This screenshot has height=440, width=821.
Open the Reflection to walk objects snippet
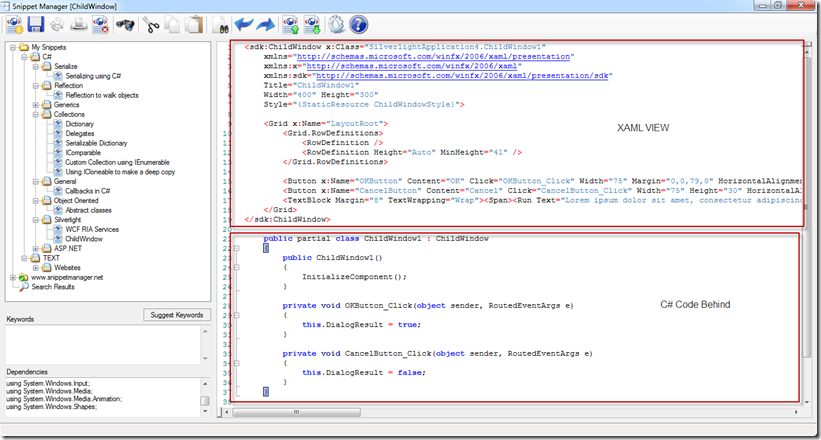click(x=102, y=95)
